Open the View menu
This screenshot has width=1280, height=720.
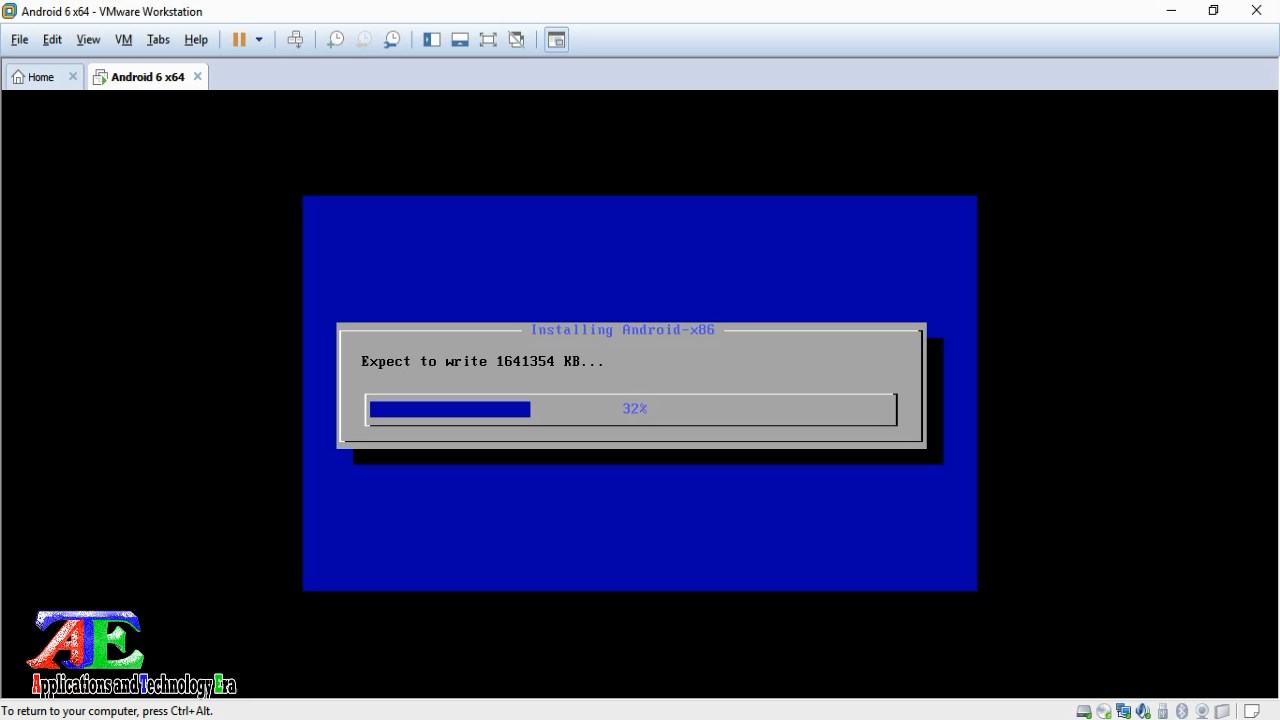coord(88,40)
